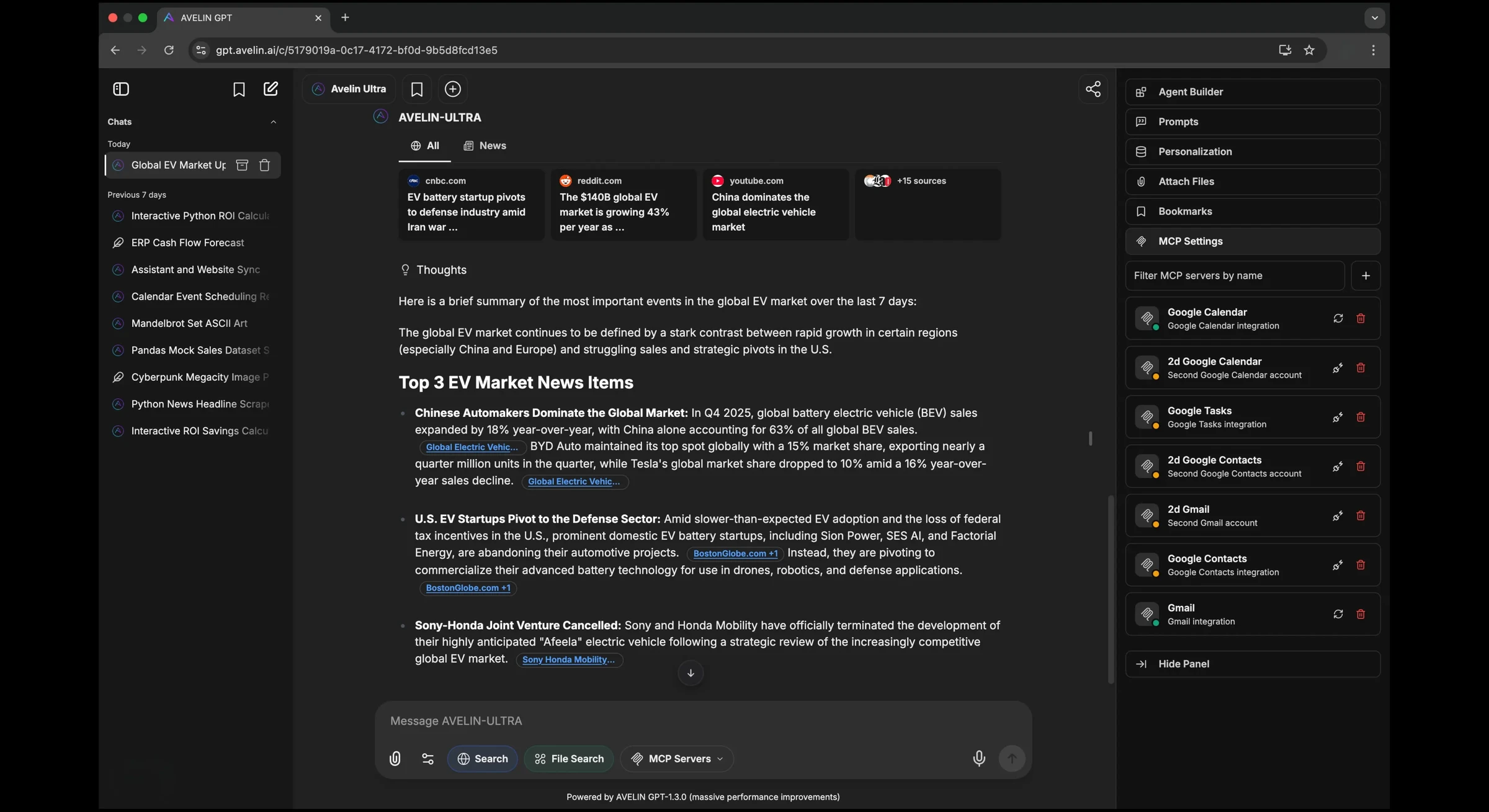Delete the 2d Gmail MCP server
Image resolution: width=1489 pixels, height=812 pixels.
1361,516
